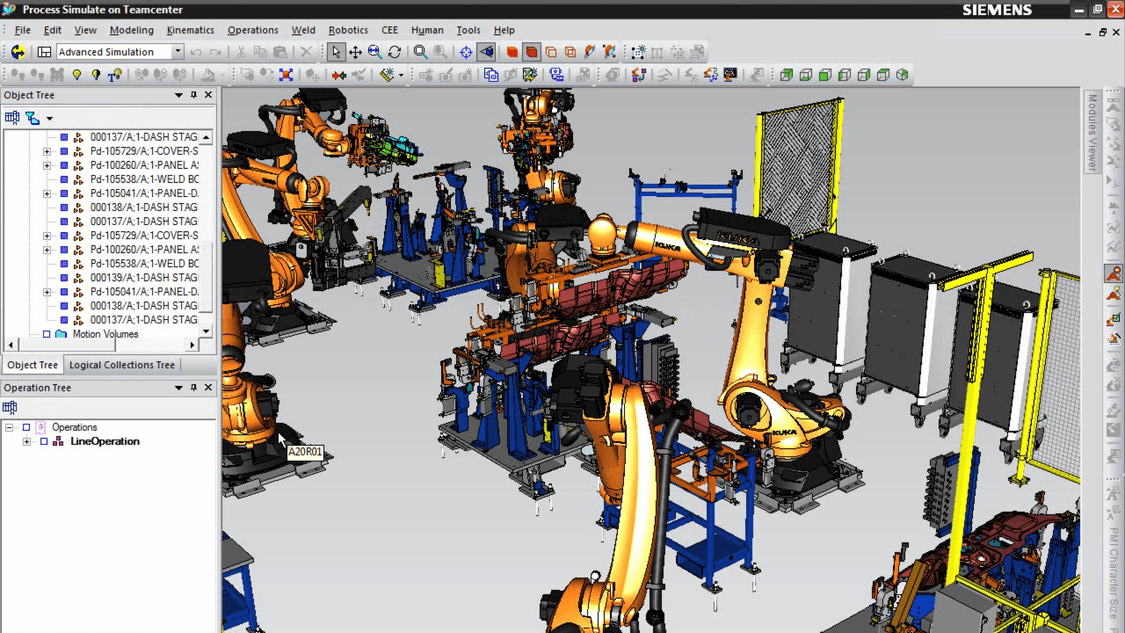
Task: Select the Zoom magnifier tool
Action: (373, 51)
